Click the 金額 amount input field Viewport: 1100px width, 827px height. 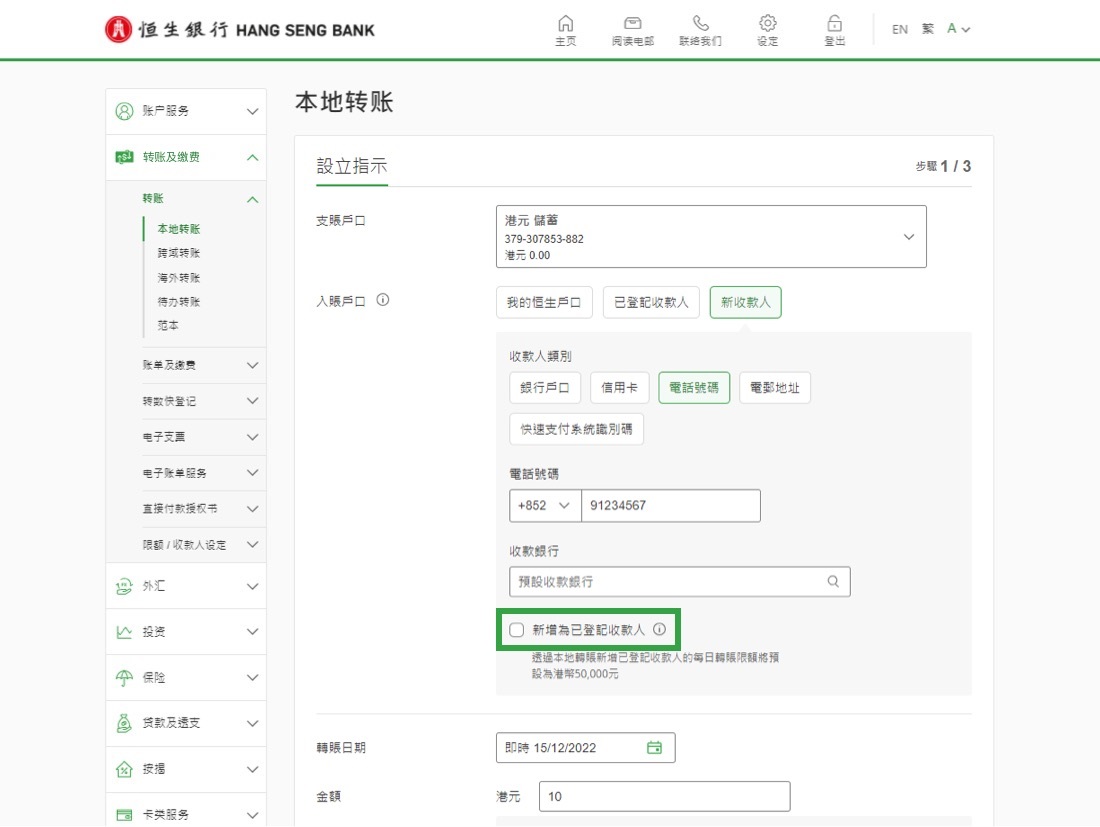pyautogui.click(x=664, y=797)
